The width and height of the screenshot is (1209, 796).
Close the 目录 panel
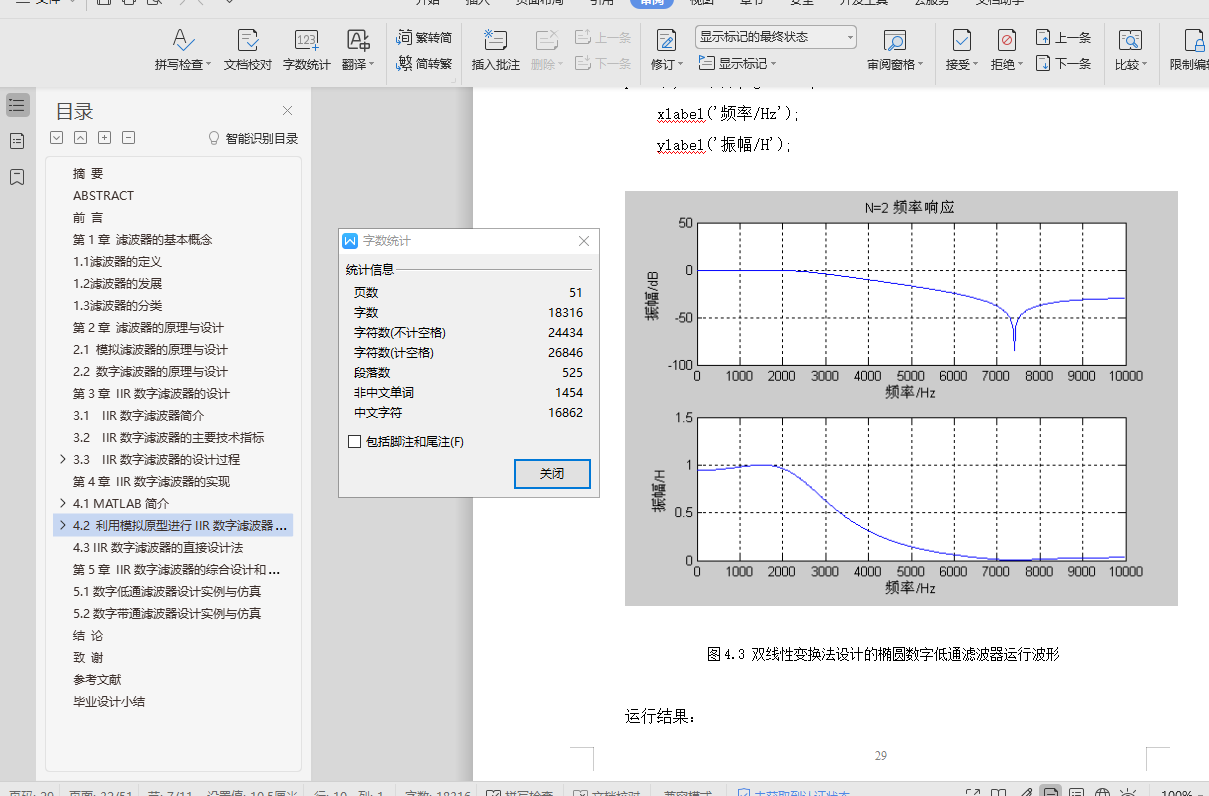coord(288,111)
